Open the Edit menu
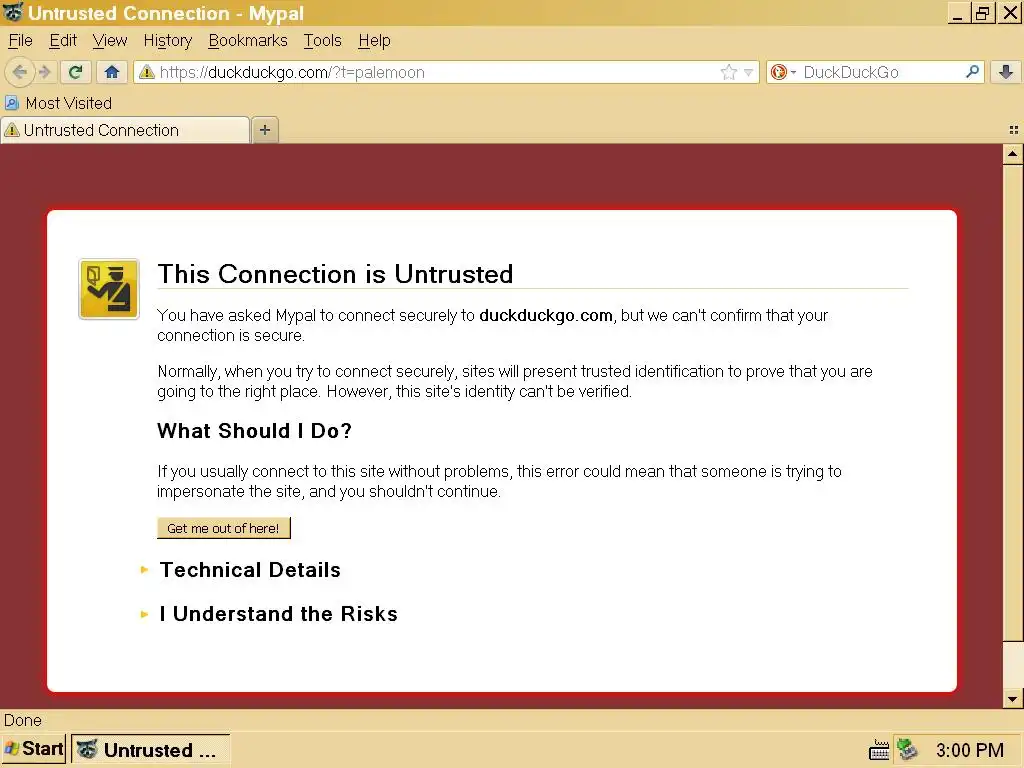The height and width of the screenshot is (768, 1024). coord(63,40)
